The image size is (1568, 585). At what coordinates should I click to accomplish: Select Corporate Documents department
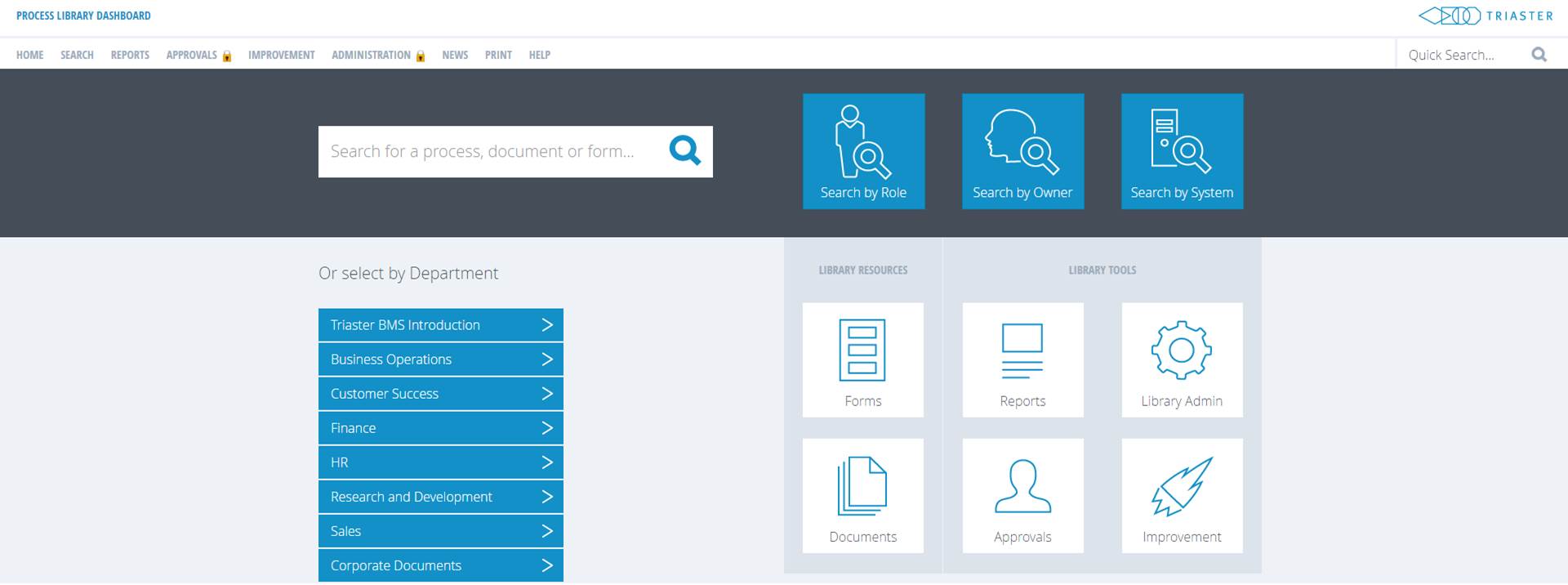(x=441, y=565)
